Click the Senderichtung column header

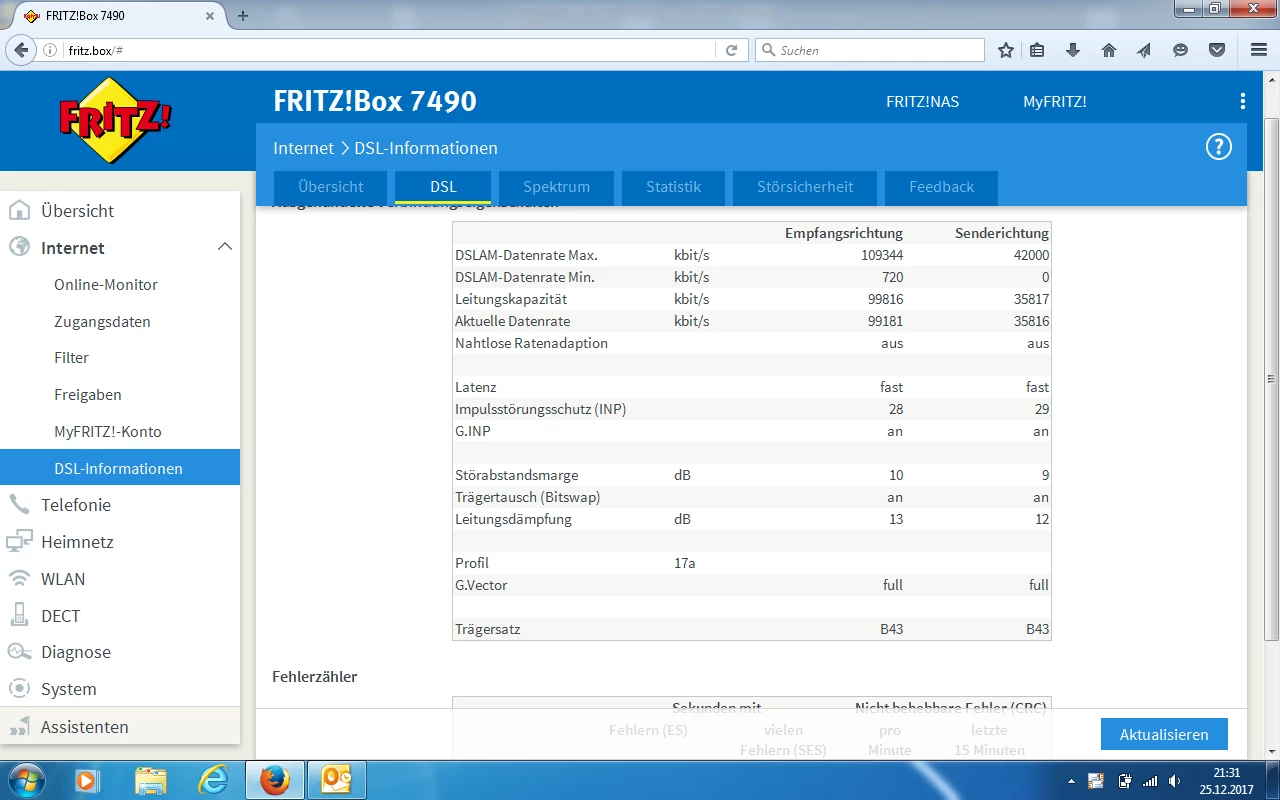[x=1002, y=233]
